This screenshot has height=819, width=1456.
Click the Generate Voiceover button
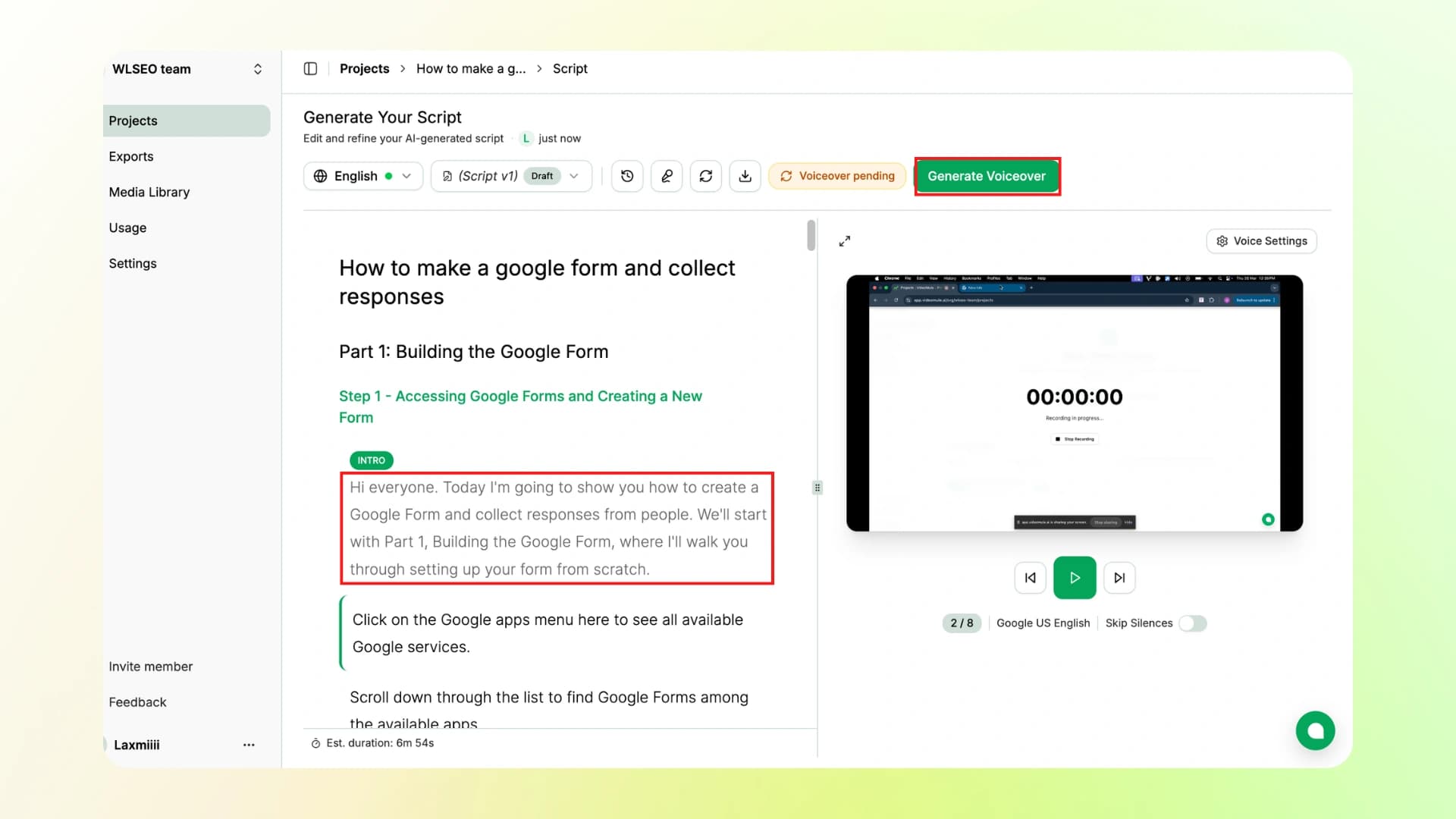click(987, 175)
